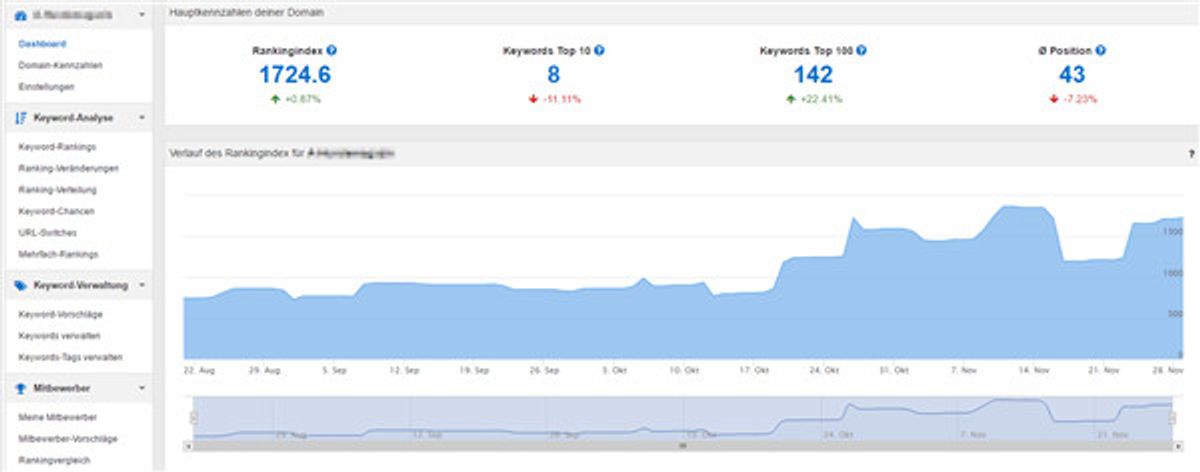This screenshot has height=472, width=1200.
Task: Click the Rankingindex value 1724.6
Action: [x=295, y=75]
